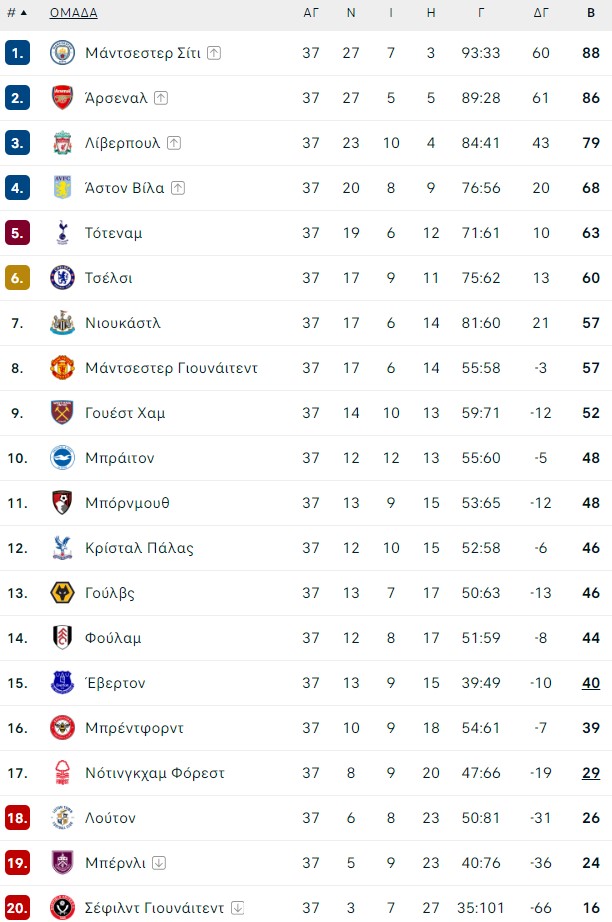Viewport: 612px width, 922px height.
Task: Click the Chelsea club crest
Action: pos(62,278)
